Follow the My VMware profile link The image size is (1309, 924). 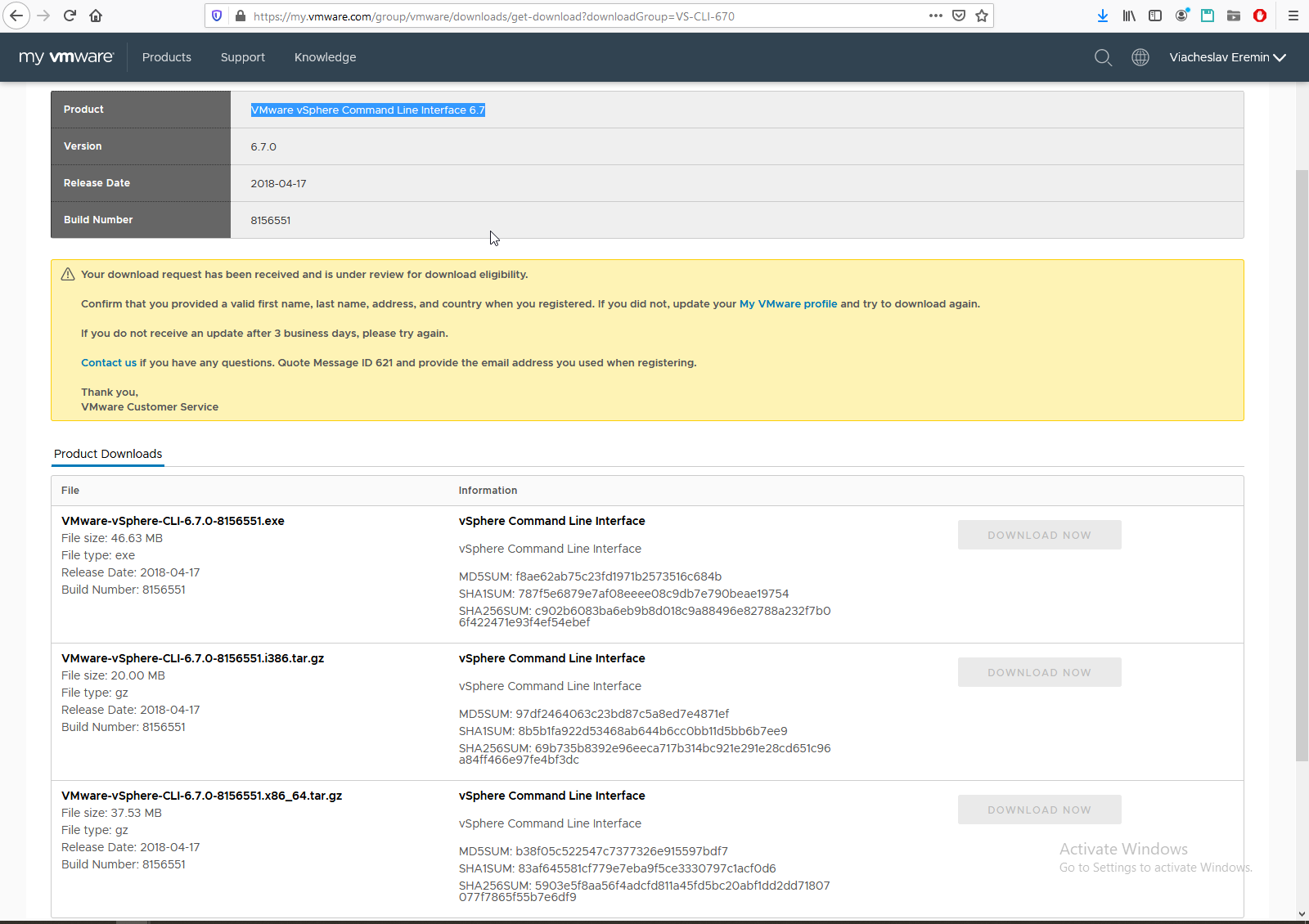pos(788,304)
